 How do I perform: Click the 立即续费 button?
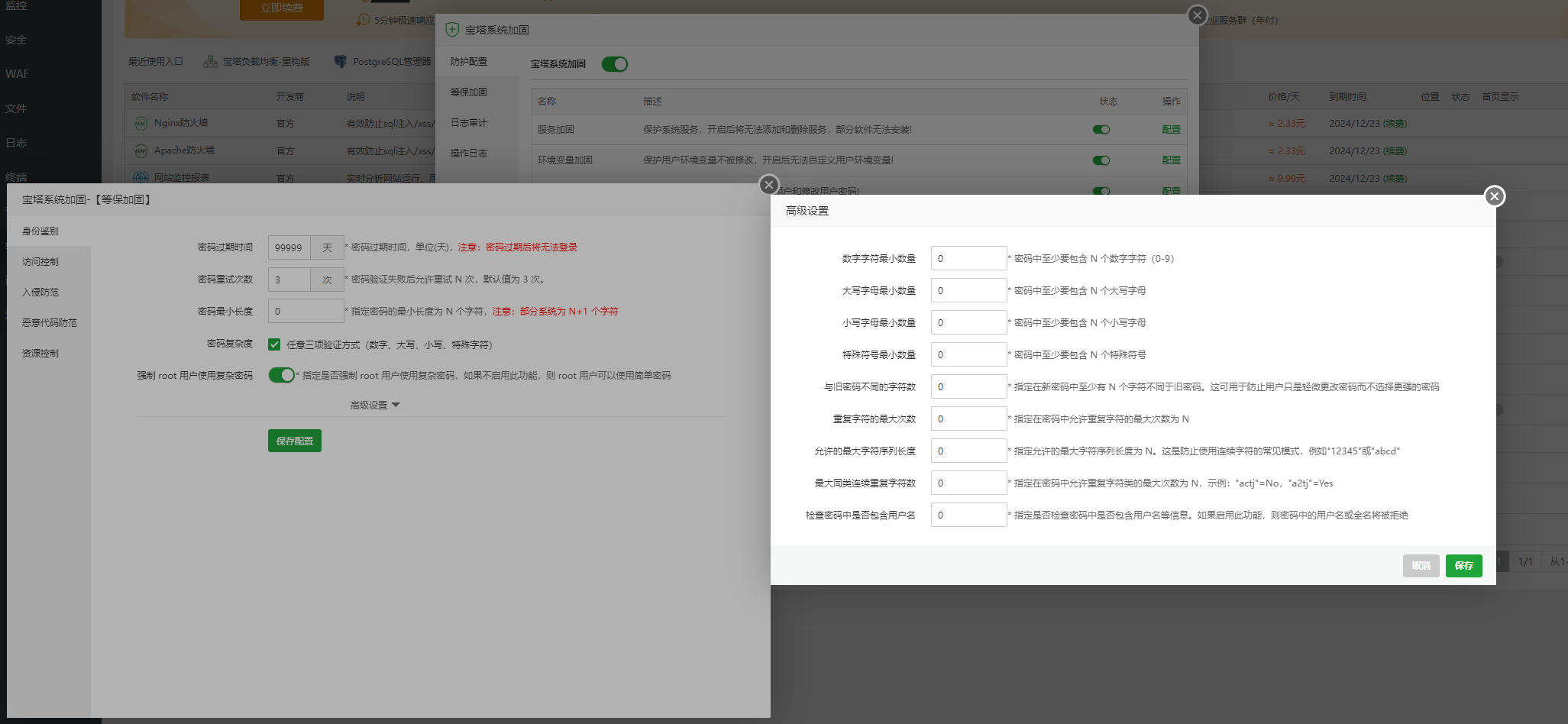coord(281,8)
